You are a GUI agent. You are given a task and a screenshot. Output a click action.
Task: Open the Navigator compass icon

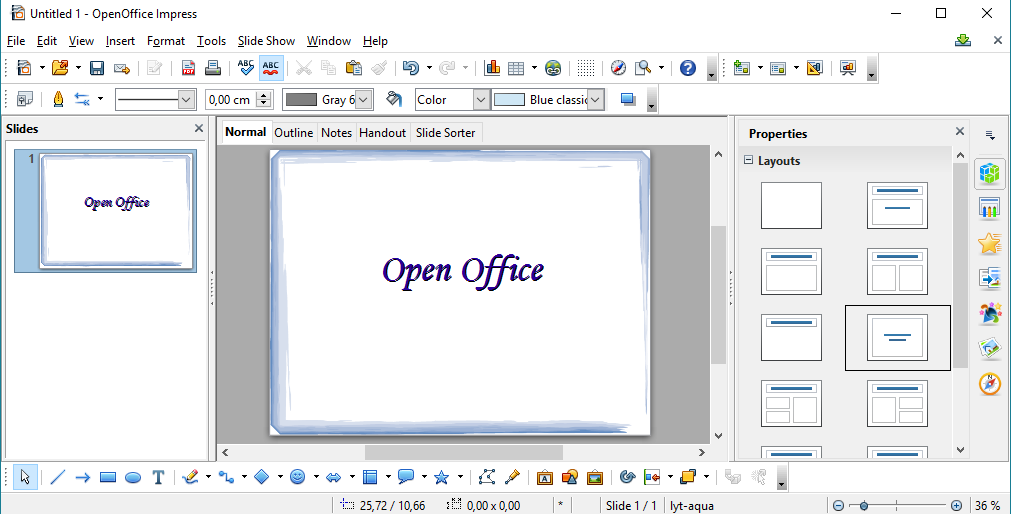618,68
